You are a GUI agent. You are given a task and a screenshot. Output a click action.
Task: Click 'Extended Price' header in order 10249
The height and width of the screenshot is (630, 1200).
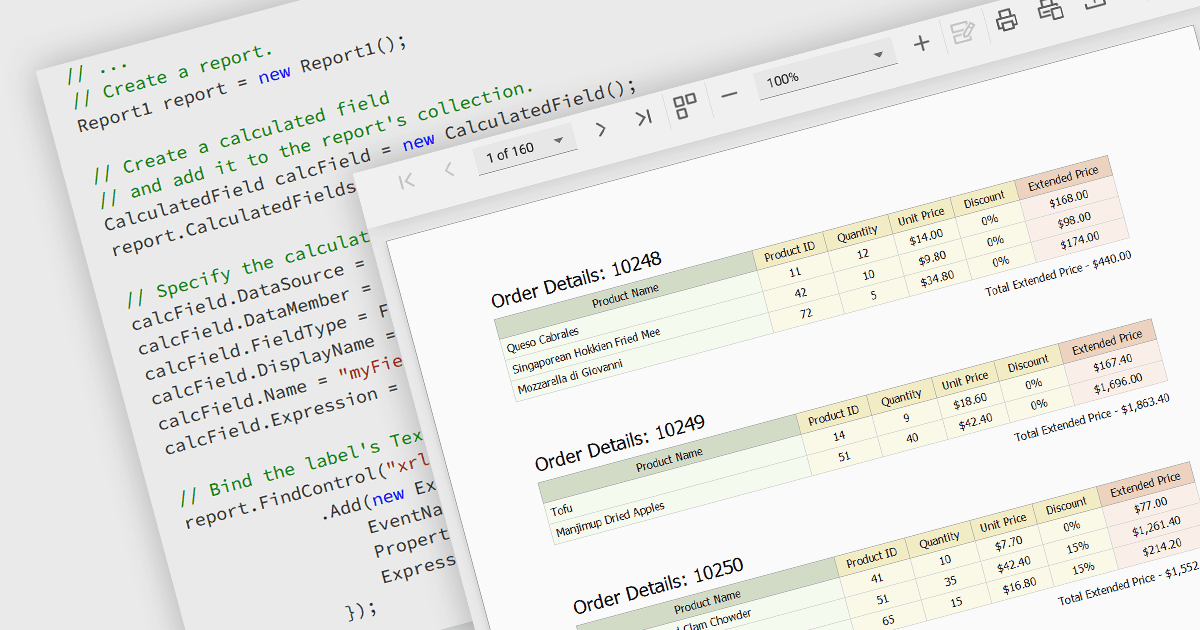[x=1106, y=342]
